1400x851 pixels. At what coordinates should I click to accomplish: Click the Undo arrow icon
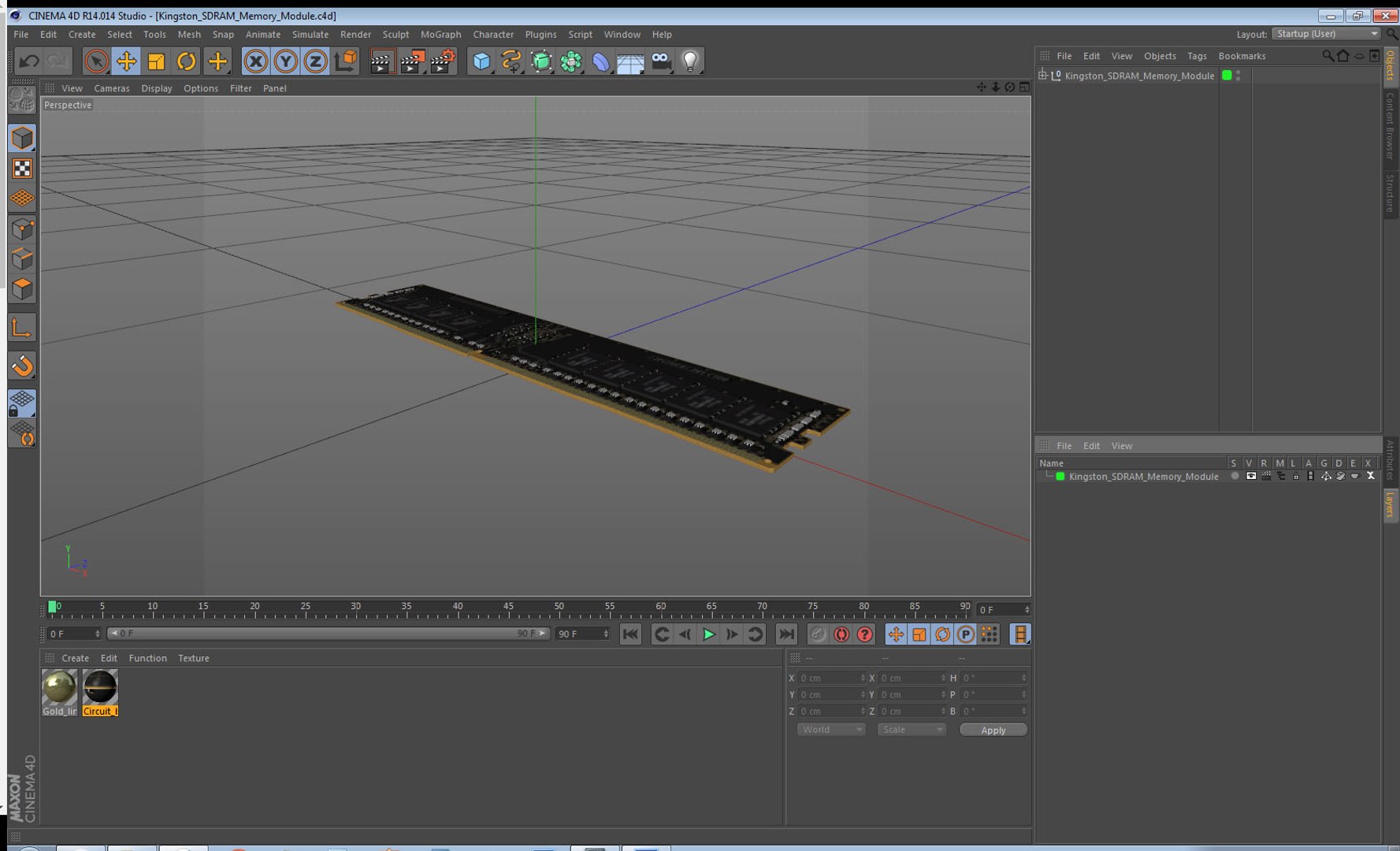[29, 61]
